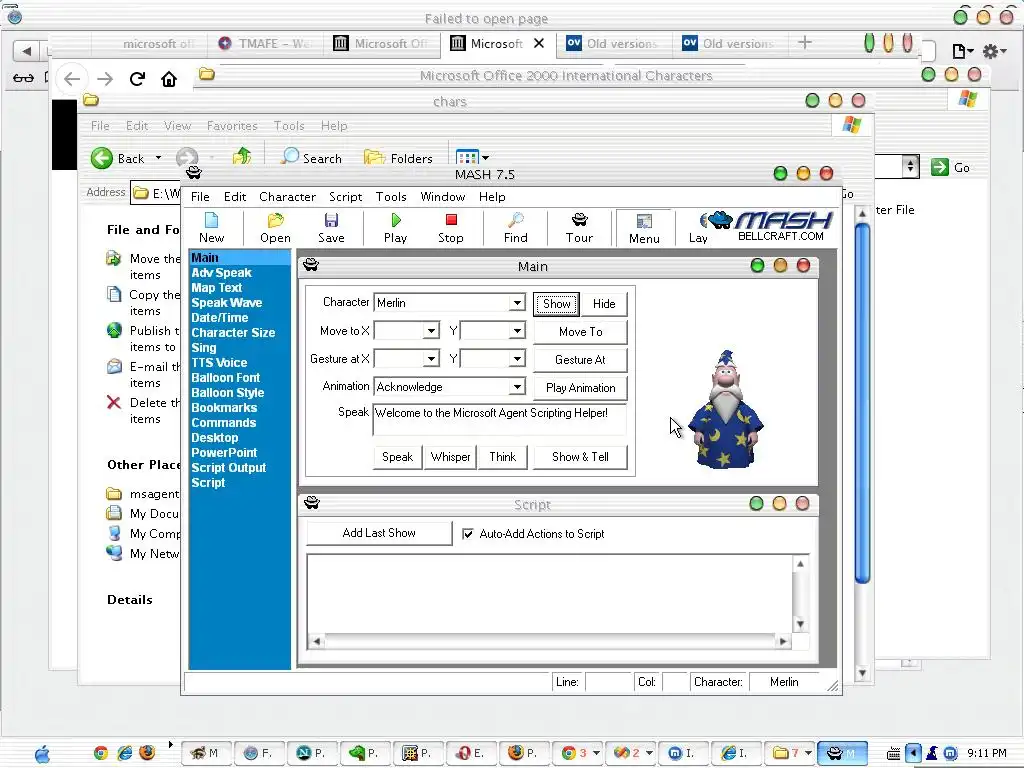This screenshot has width=1024, height=768.
Task: Toggle Auto-Add Actions to Script checkbox
Action: pyautogui.click(x=468, y=534)
